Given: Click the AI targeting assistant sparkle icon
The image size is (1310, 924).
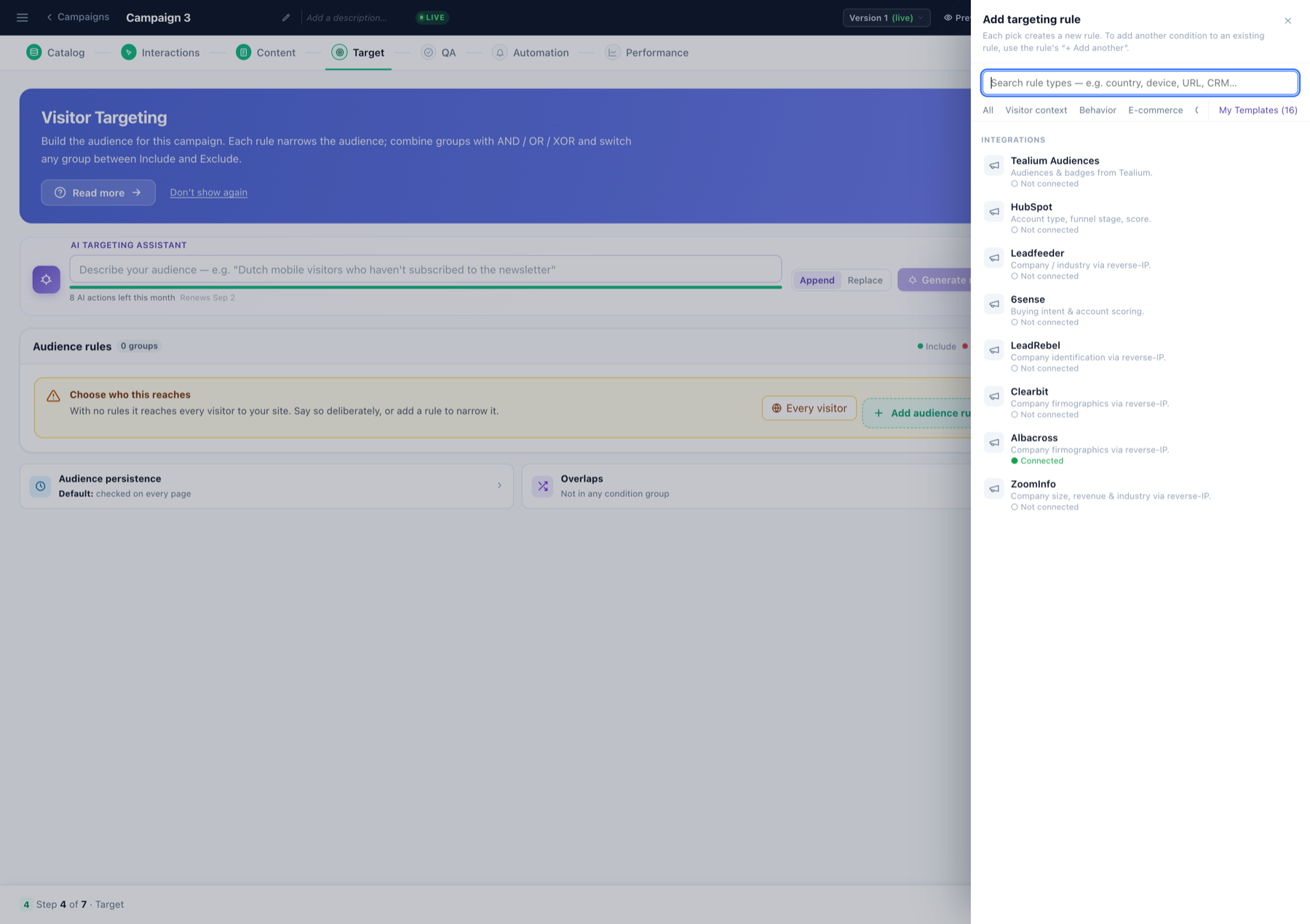Looking at the screenshot, I should 46,279.
